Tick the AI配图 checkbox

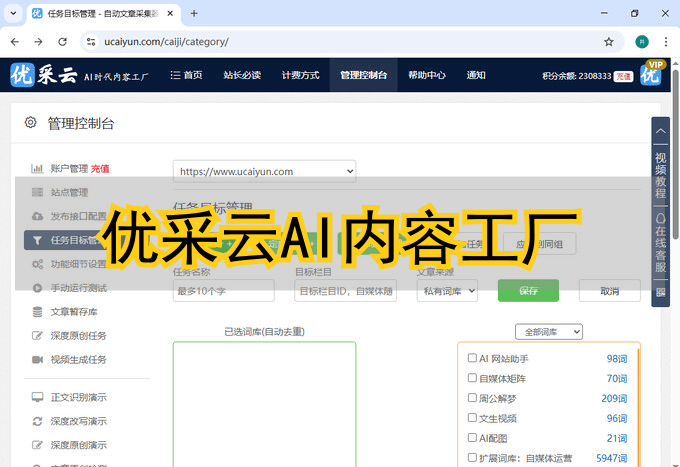pyautogui.click(x=472, y=437)
